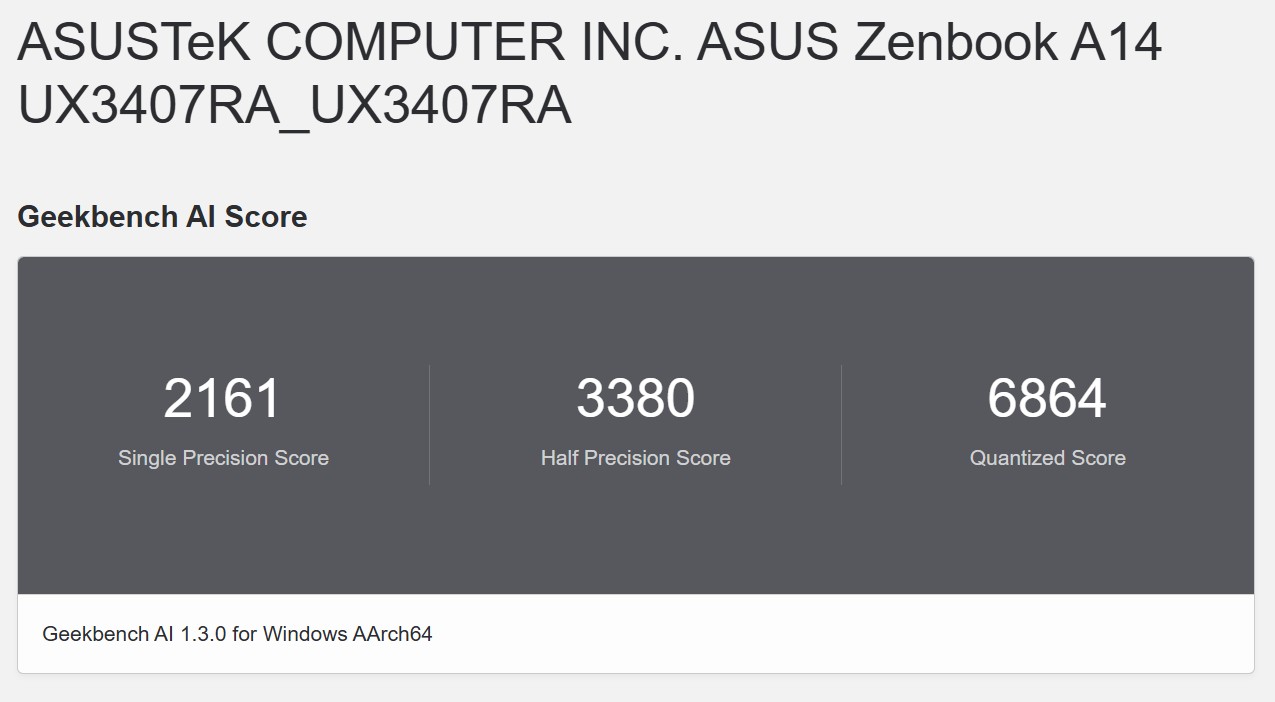This screenshot has width=1275, height=702.
Task: Click the 6864 score value
Action: [x=1047, y=398]
